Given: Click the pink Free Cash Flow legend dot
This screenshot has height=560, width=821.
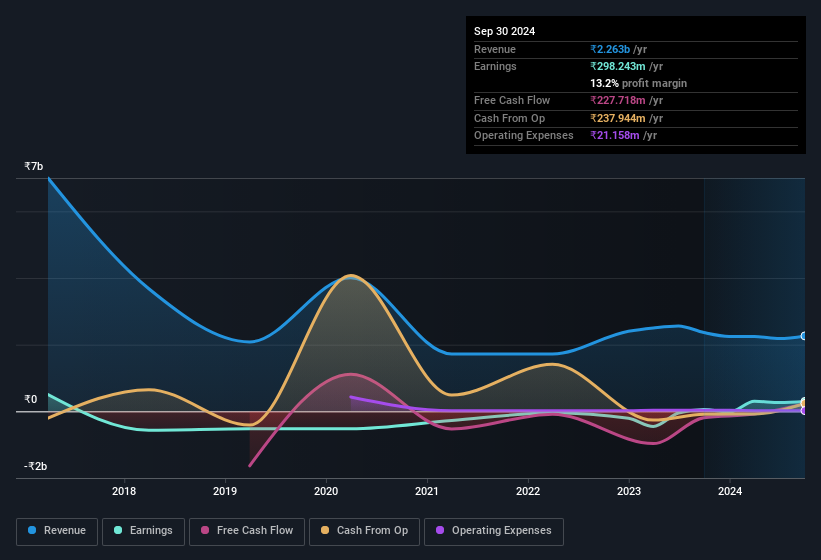Looking at the screenshot, I should [x=206, y=531].
